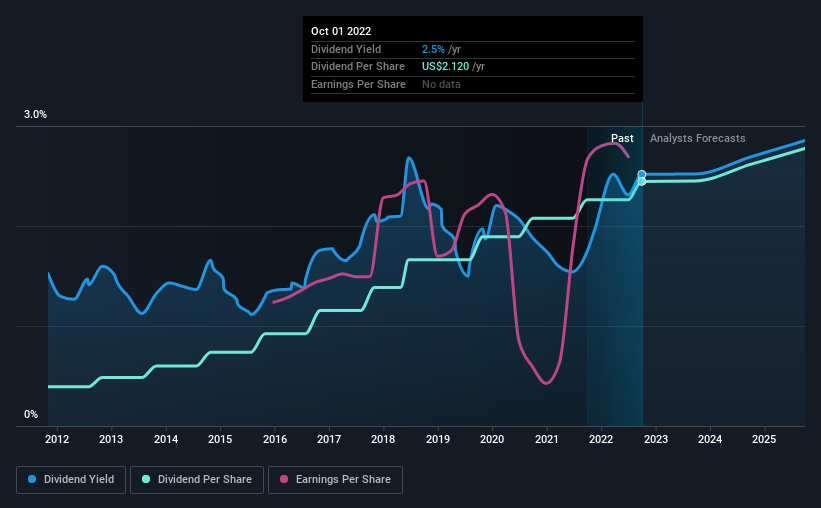This screenshot has height=508, width=821.
Task: Click the No data earnings value in tooltip
Action: (441, 84)
